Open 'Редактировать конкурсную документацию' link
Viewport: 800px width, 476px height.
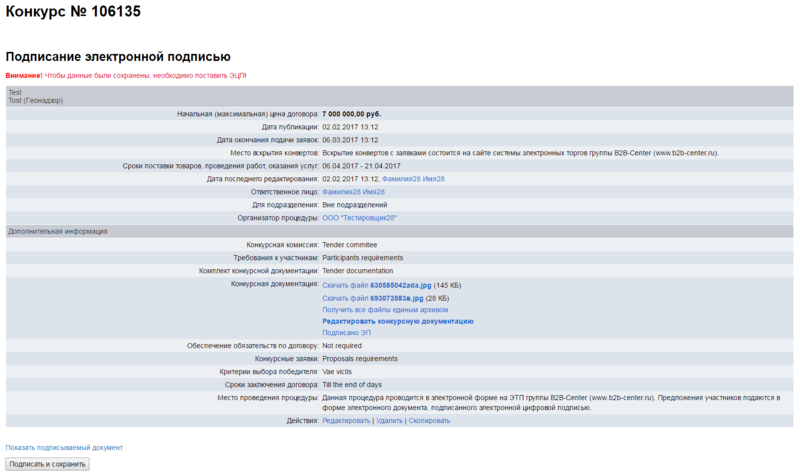click(x=397, y=321)
